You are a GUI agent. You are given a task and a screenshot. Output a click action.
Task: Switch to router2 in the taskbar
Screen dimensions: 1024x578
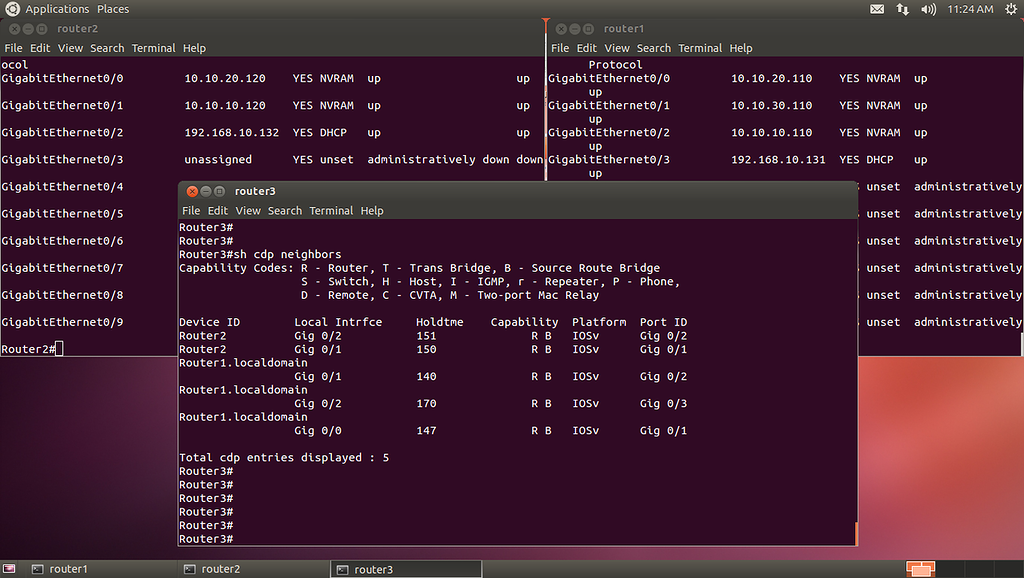[x=253, y=569]
